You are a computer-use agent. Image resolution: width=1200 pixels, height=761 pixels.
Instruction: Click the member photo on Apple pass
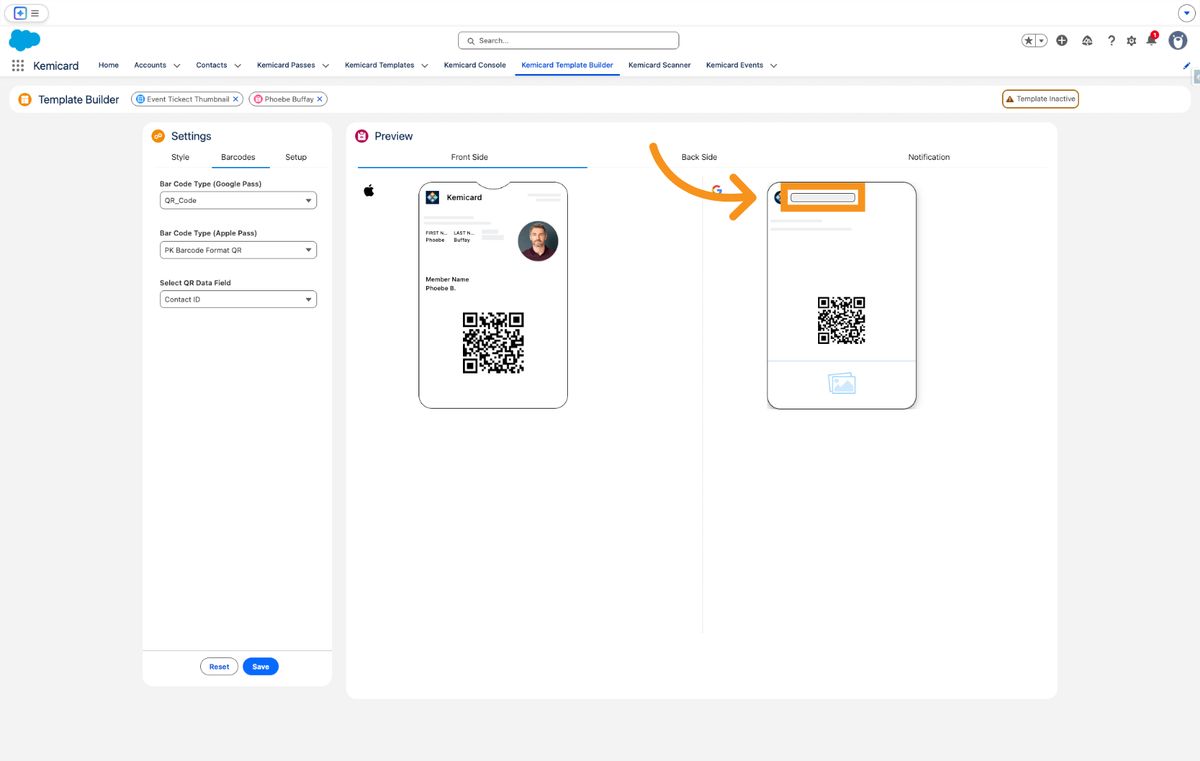pos(538,241)
